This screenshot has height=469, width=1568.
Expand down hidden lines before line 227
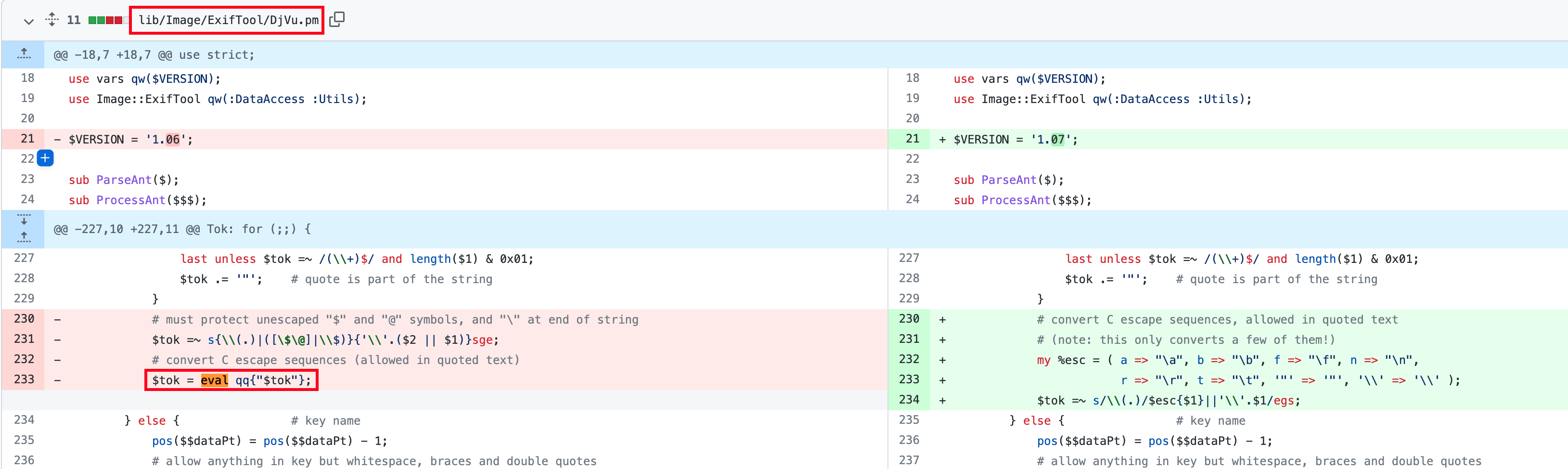[x=24, y=220]
